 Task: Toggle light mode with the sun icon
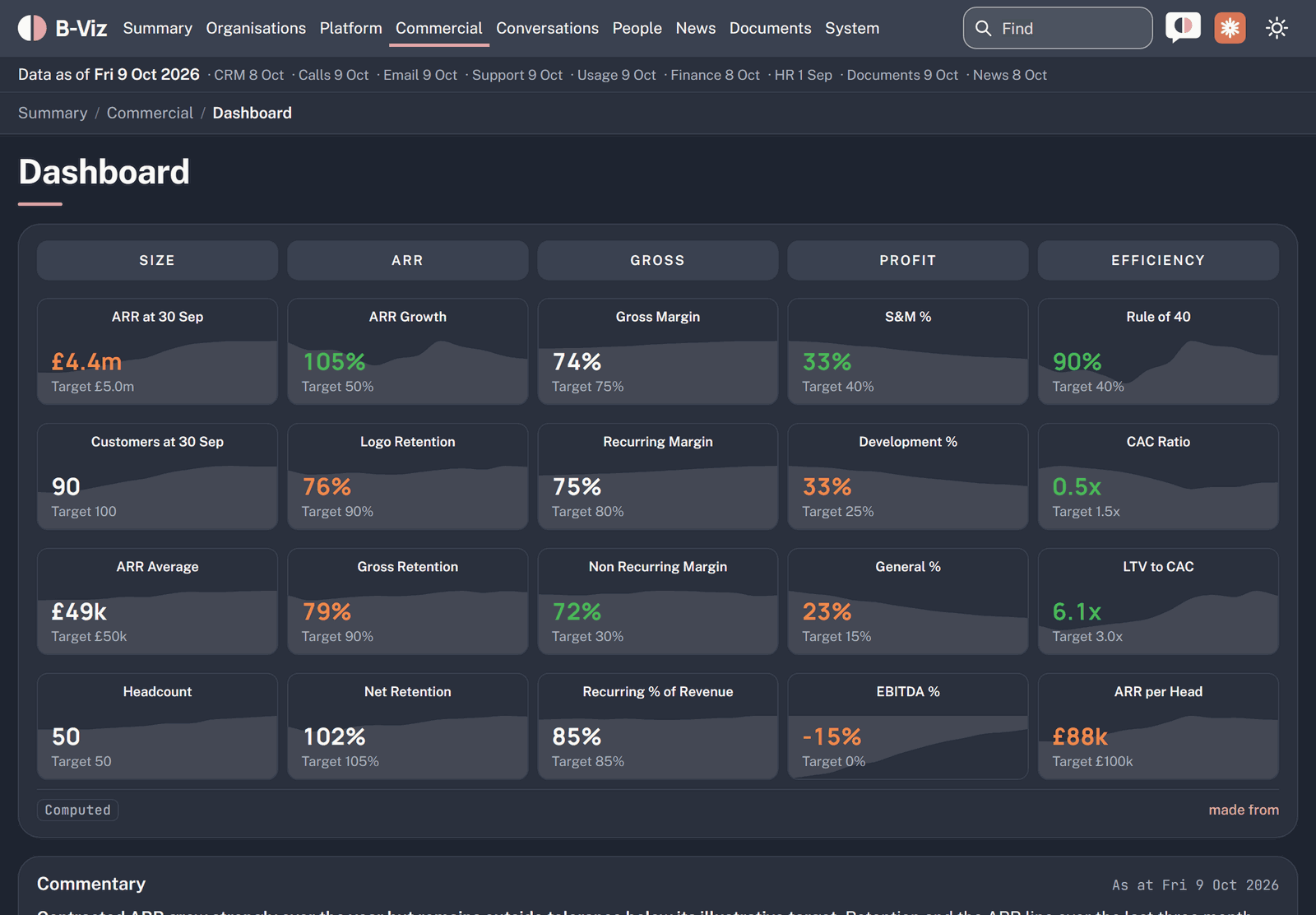pos(1277,28)
